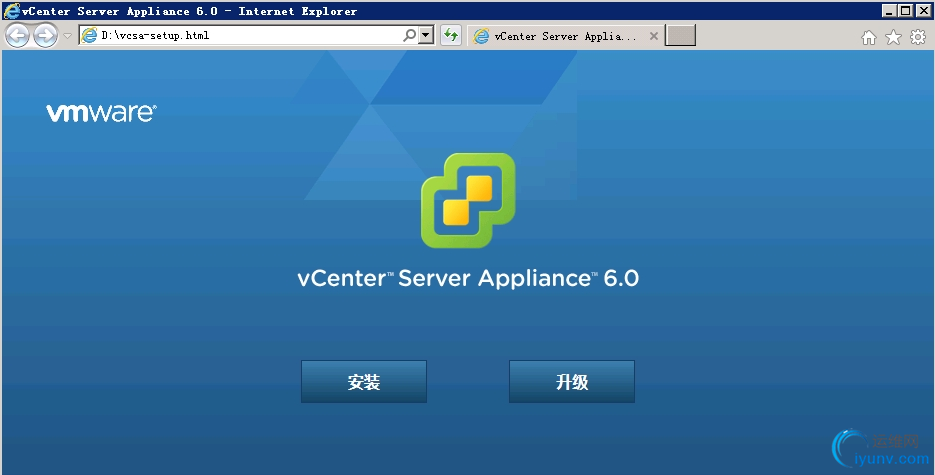
Task: Open the Home page icon
Action: (869, 38)
